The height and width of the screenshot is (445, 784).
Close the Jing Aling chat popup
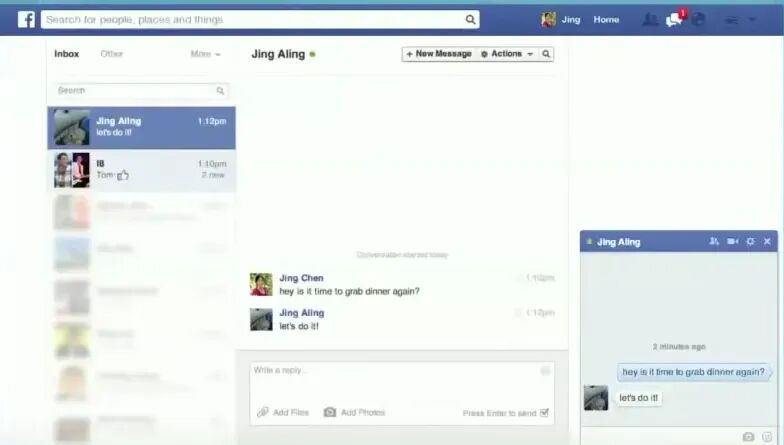(x=767, y=242)
